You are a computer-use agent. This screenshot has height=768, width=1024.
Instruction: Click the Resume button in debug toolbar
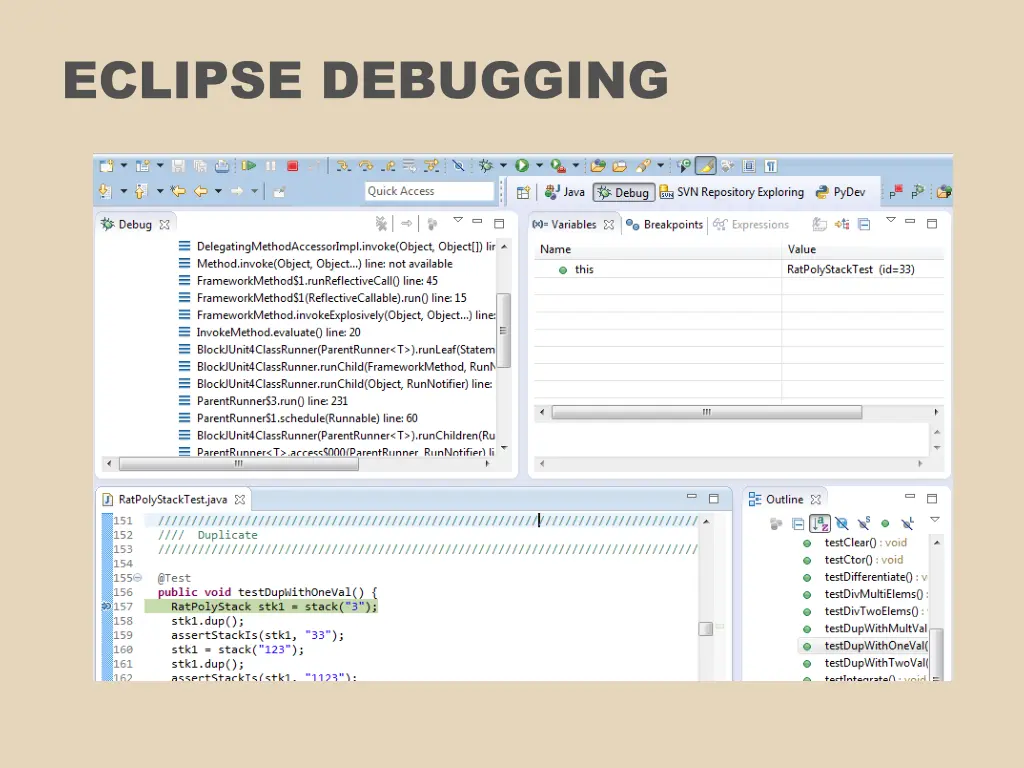(250, 165)
